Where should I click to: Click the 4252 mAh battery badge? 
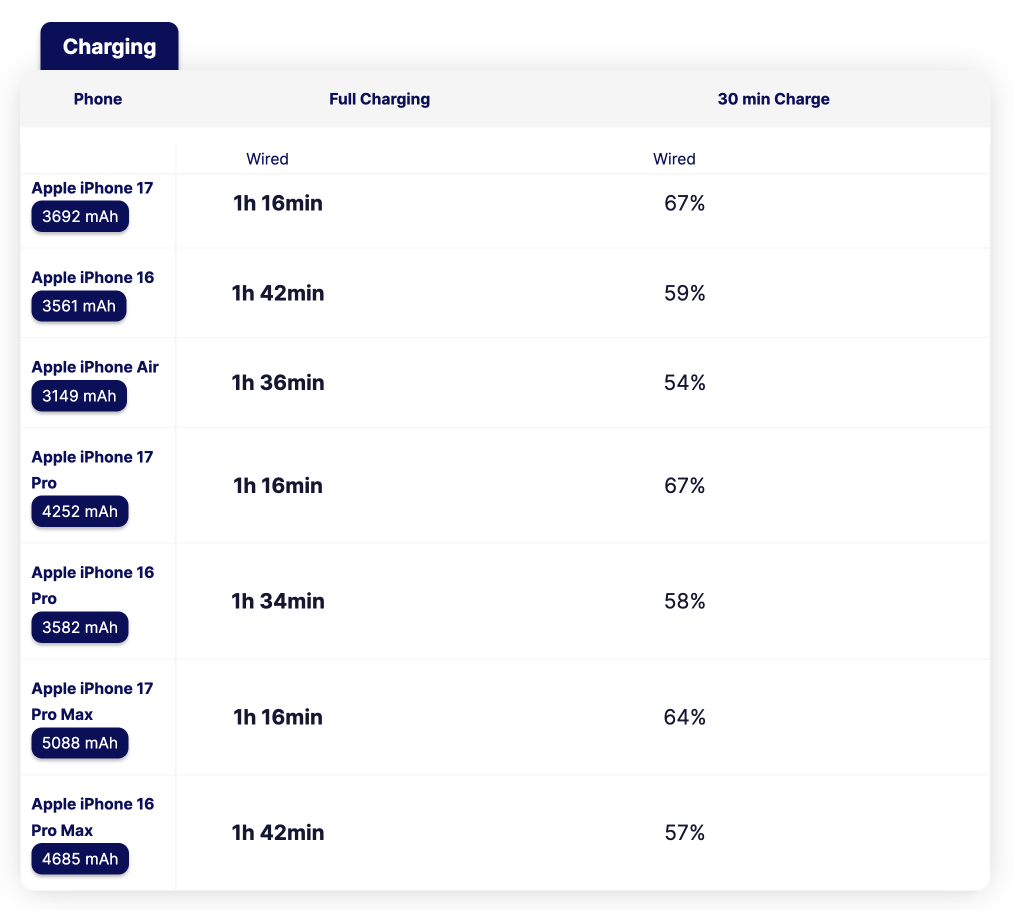point(80,511)
